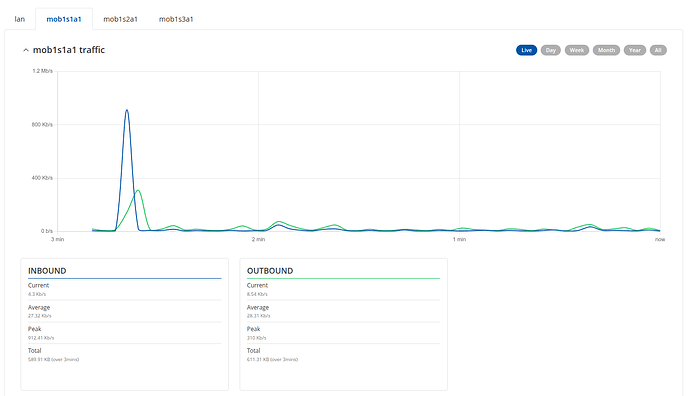Click the INBOUND panel heading
Viewport: 690px width, 396px height.
point(47,271)
